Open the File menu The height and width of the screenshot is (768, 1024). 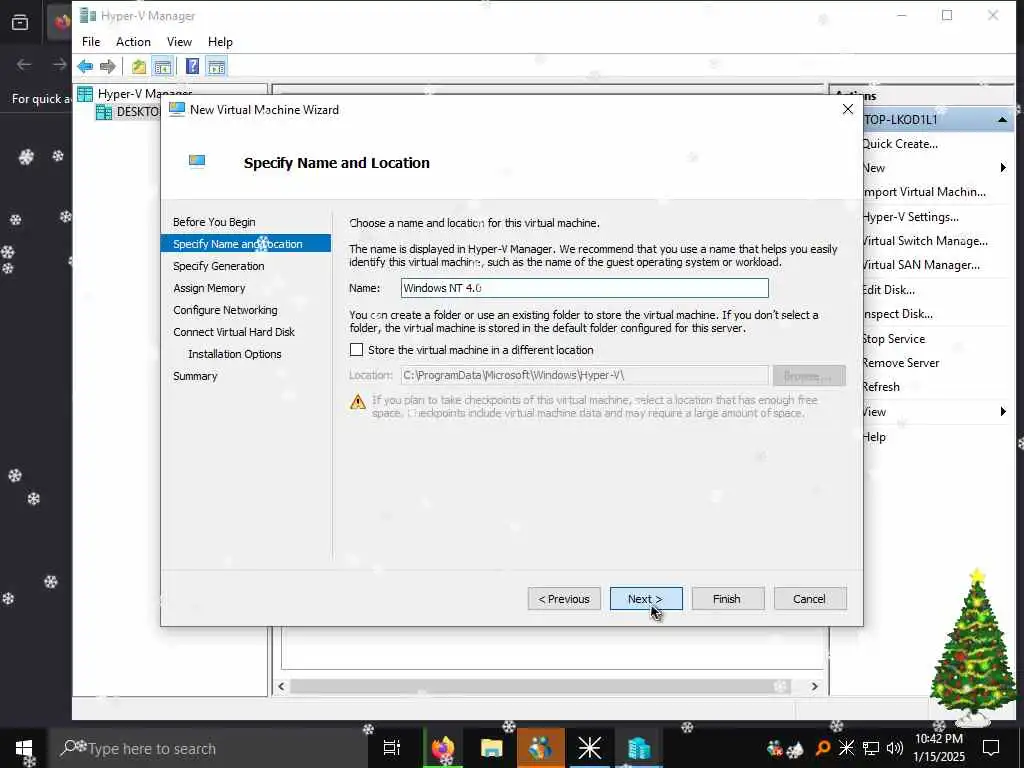pyautogui.click(x=91, y=42)
